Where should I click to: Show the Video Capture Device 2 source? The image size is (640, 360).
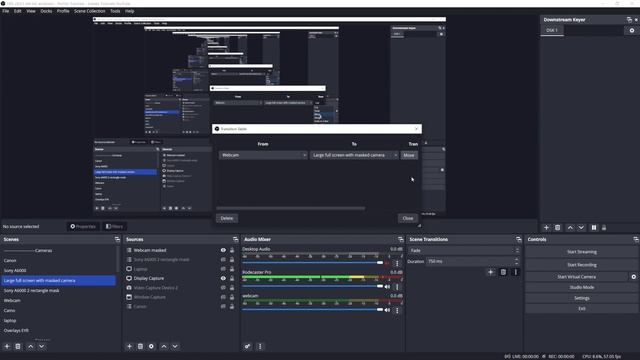pyautogui.click(x=223, y=288)
